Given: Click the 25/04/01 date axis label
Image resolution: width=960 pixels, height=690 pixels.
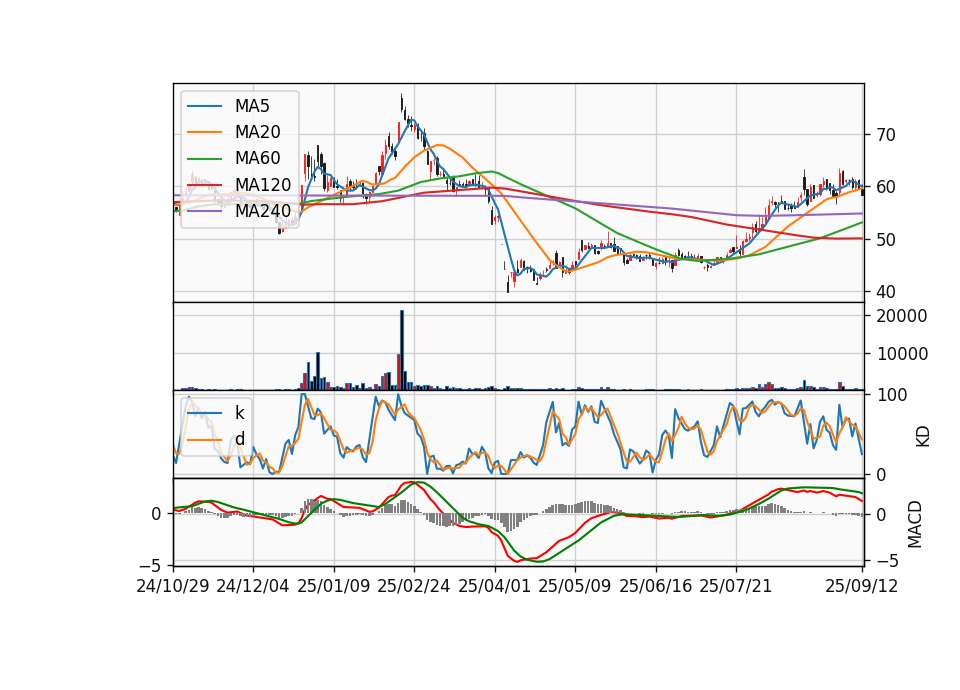Looking at the screenshot, I should 495,587.
